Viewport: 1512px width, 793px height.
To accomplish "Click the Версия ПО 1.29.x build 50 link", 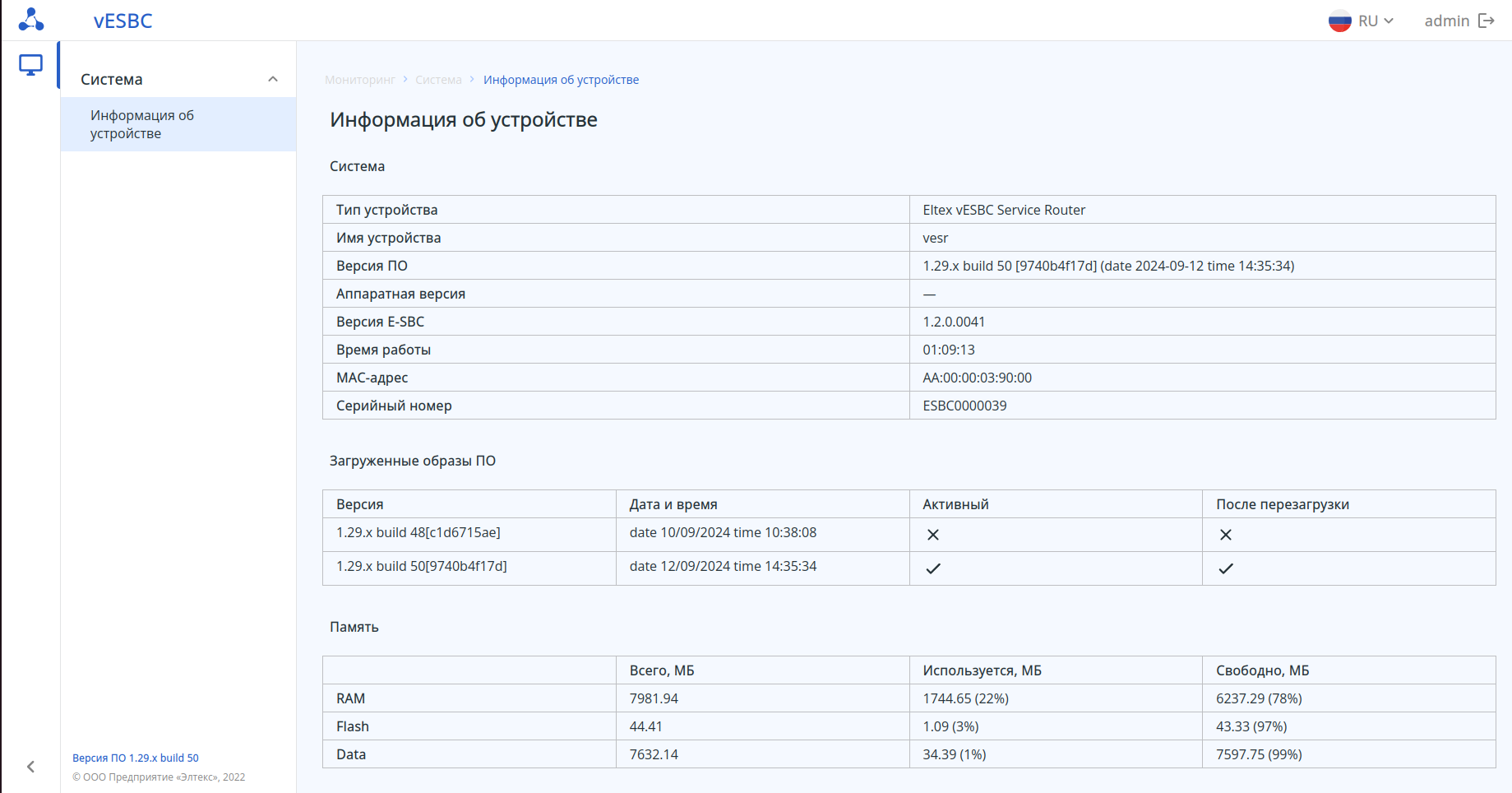I will coord(136,758).
